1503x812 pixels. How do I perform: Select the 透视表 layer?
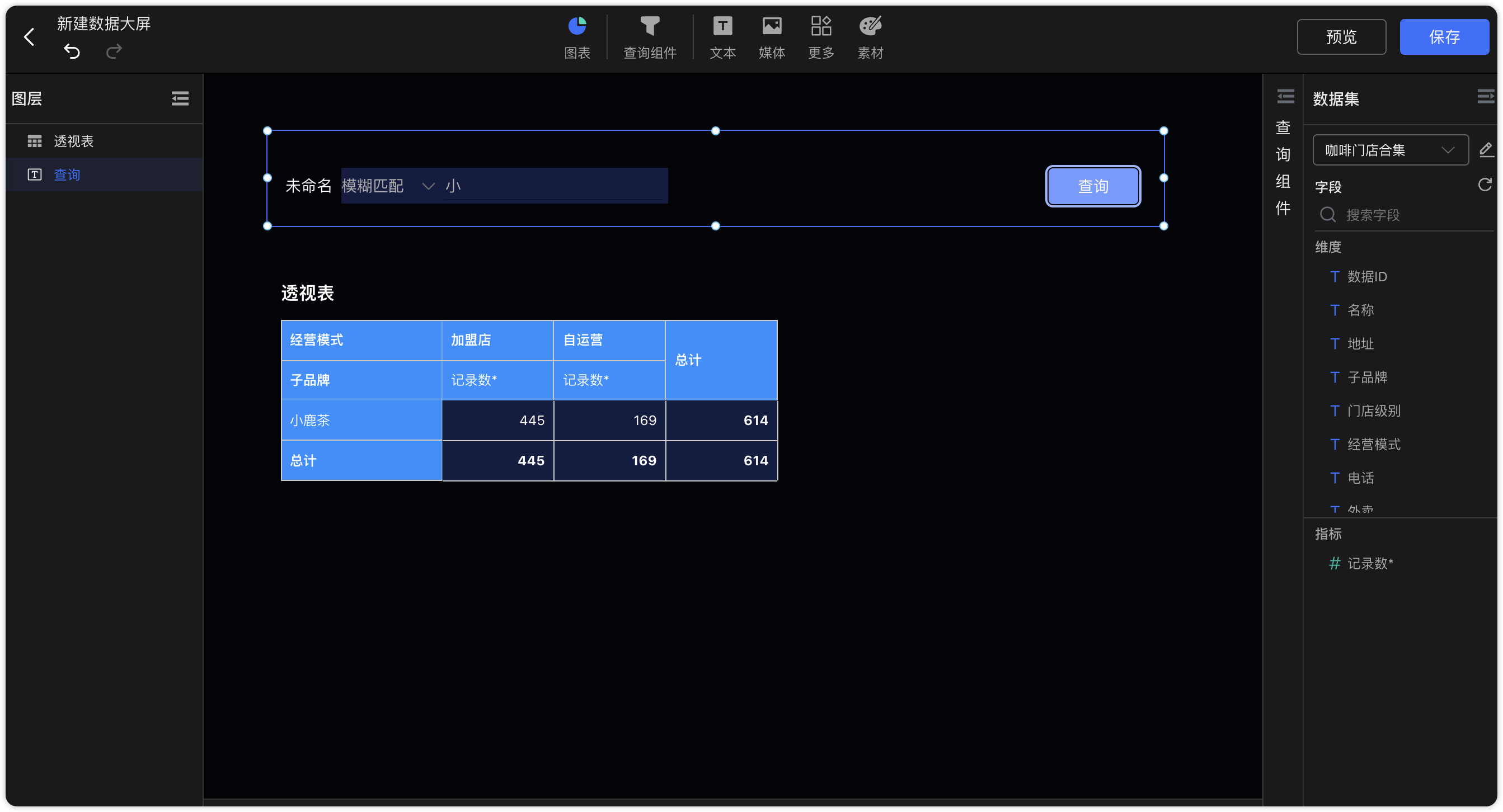coord(105,141)
